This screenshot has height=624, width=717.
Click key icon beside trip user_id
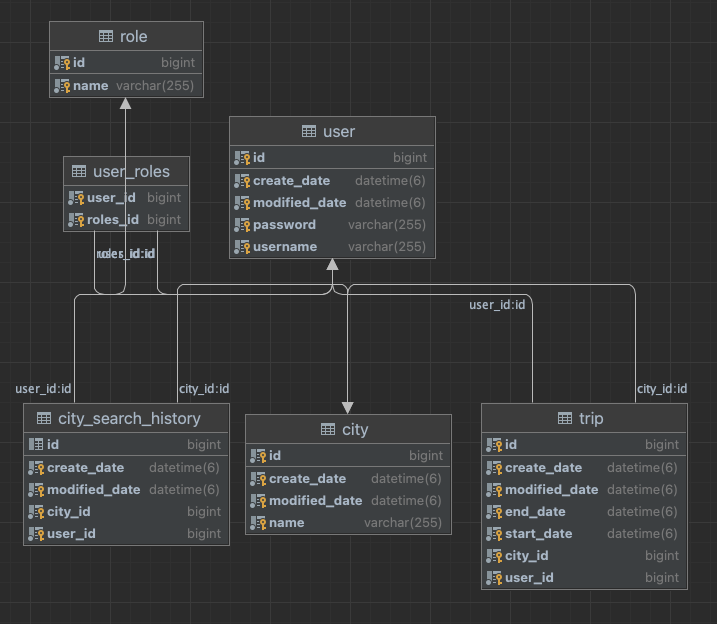494,578
